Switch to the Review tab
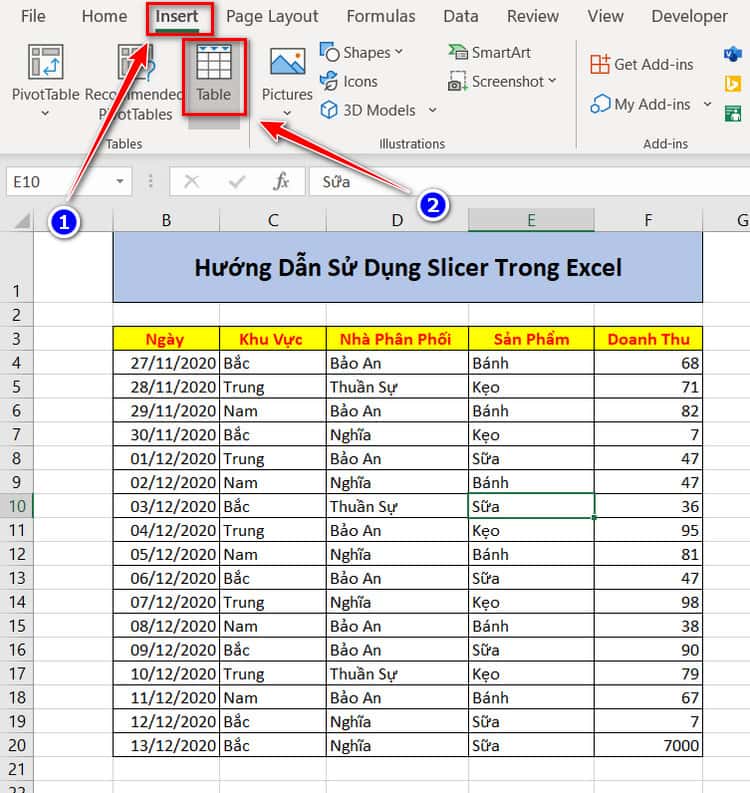This screenshot has width=750, height=793. pyautogui.click(x=533, y=16)
